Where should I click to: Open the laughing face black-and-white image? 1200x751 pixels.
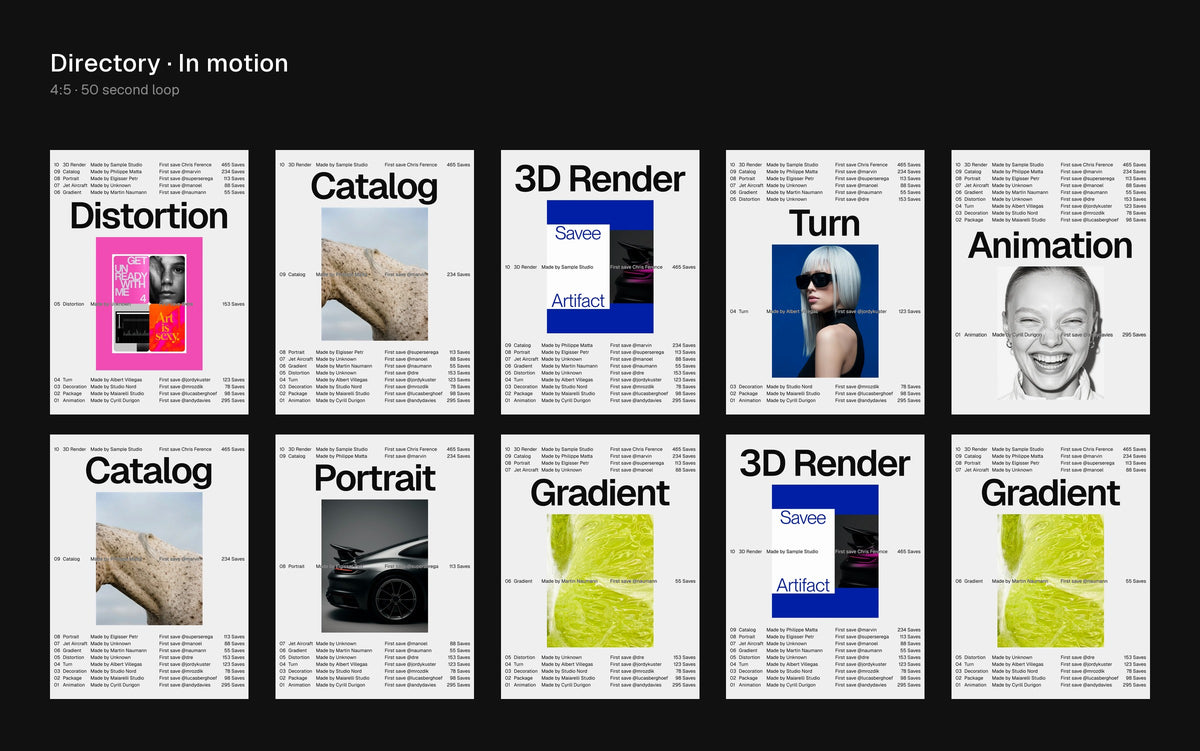click(1050, 334)
